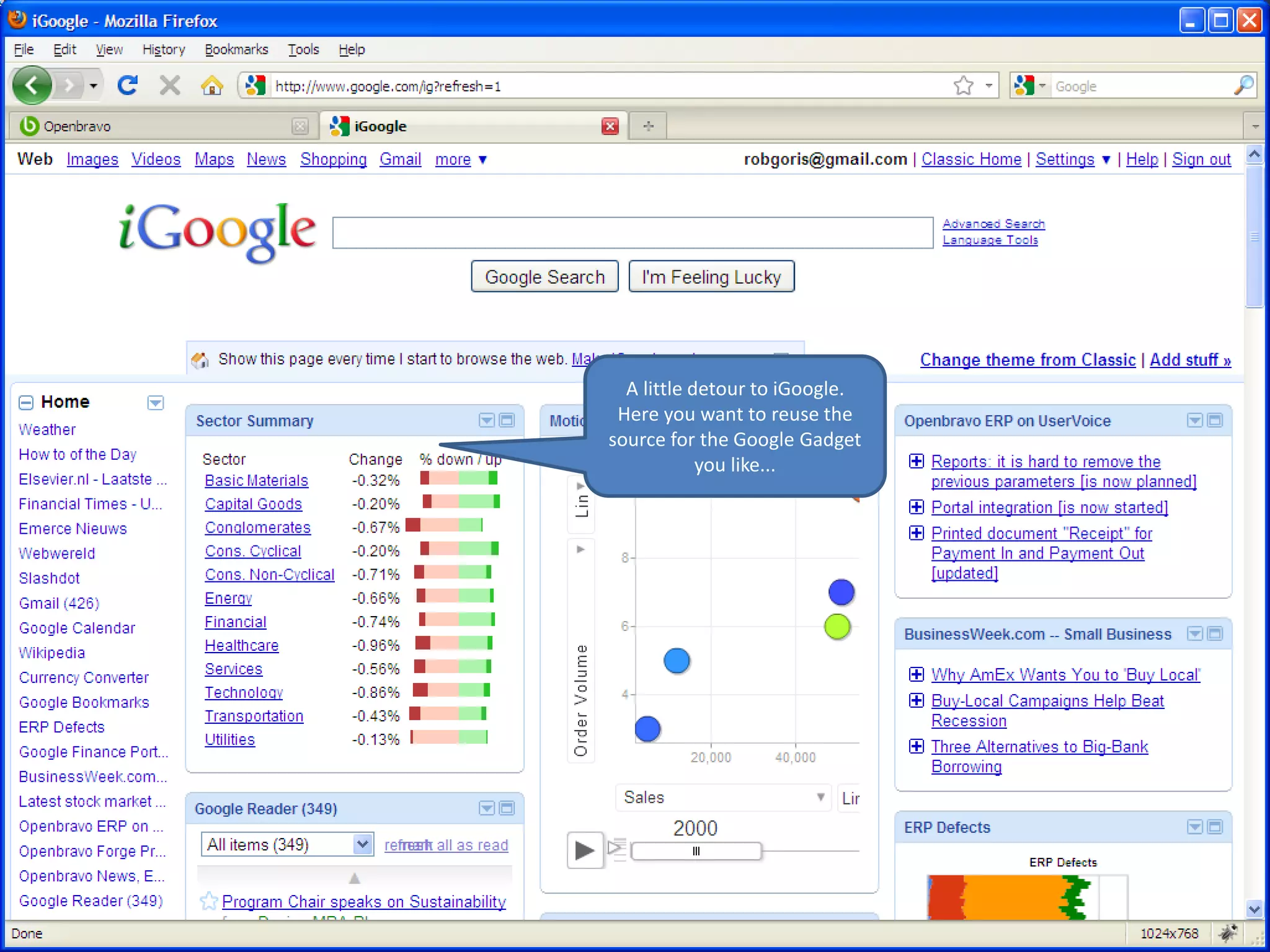Click the history dropdown arrow beside forward button
This screenshot has width=1270, height=952.
click(x=93, y=86)
